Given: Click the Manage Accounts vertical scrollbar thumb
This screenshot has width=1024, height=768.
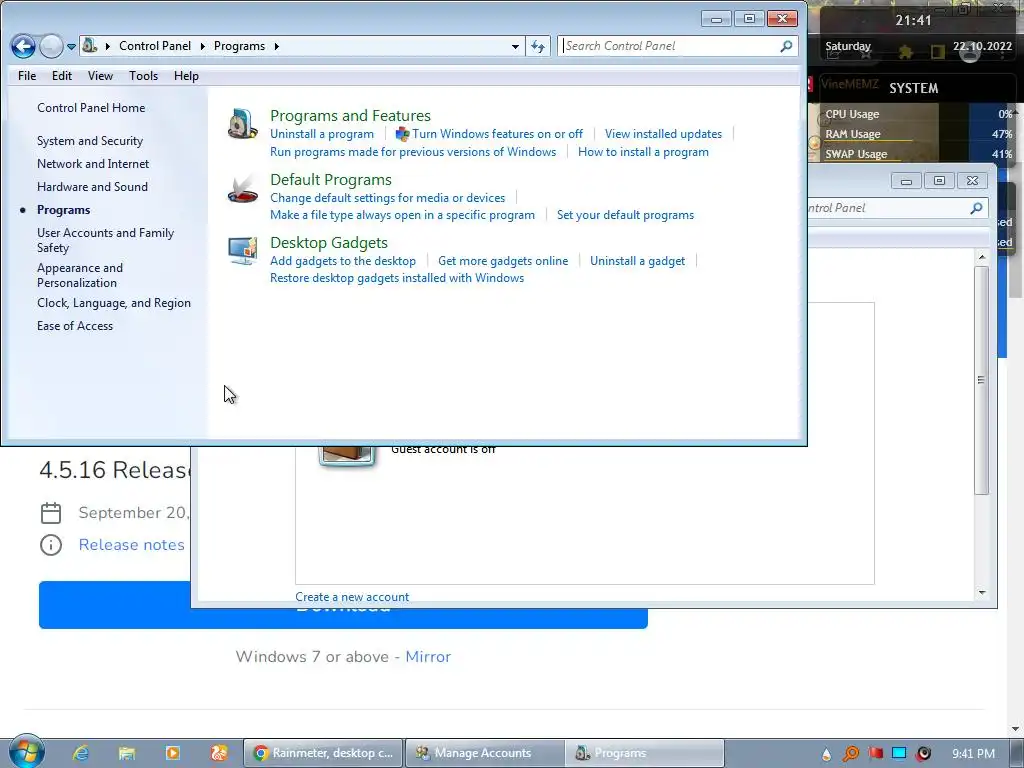Looking at the screenshot, I should [x=982, y=380].
